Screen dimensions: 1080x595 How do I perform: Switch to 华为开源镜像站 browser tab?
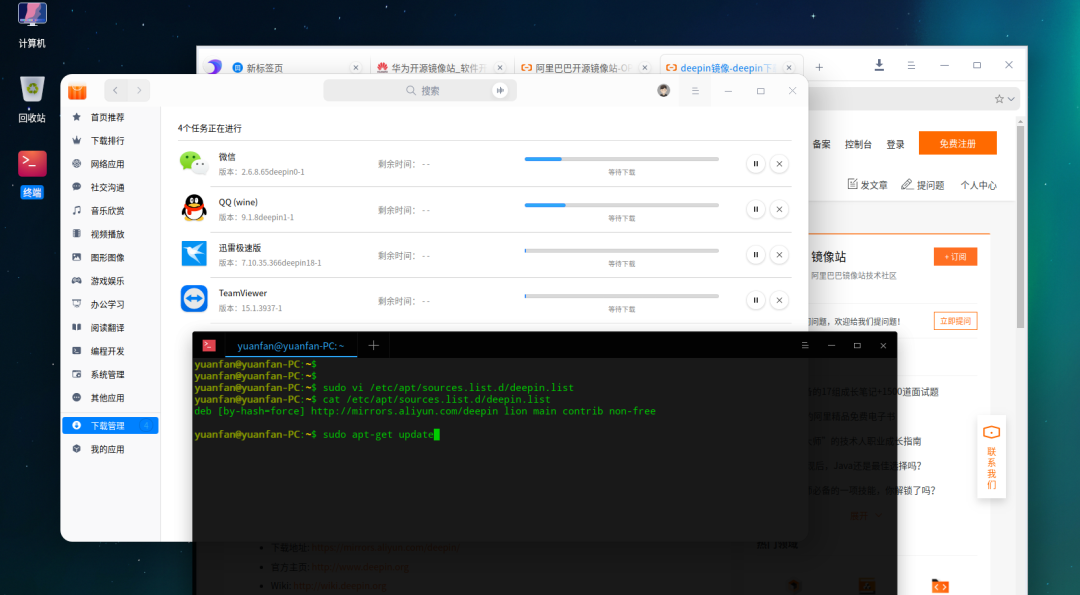439,67
